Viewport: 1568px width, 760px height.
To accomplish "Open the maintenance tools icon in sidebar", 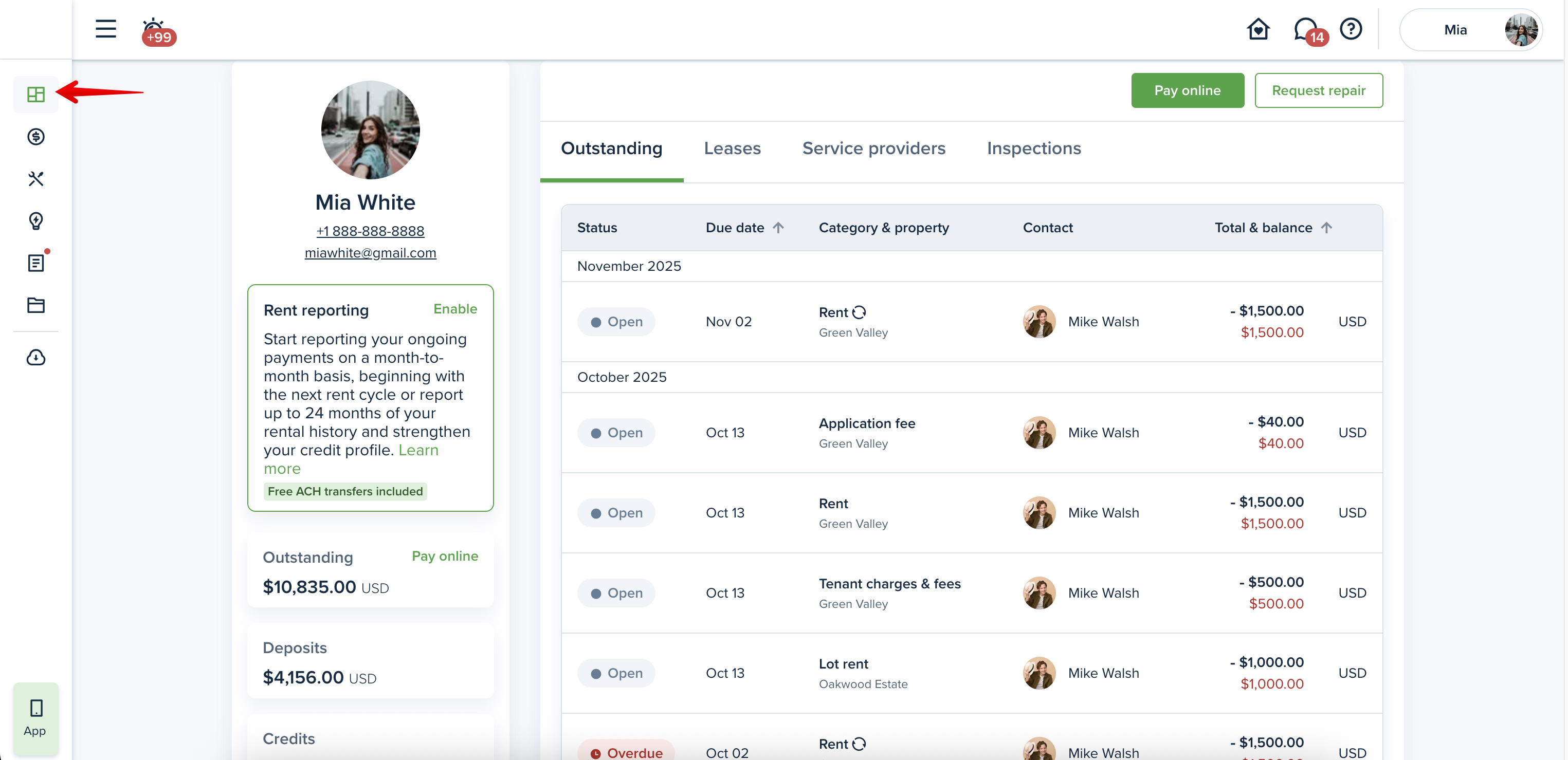I will click(36, 179).
